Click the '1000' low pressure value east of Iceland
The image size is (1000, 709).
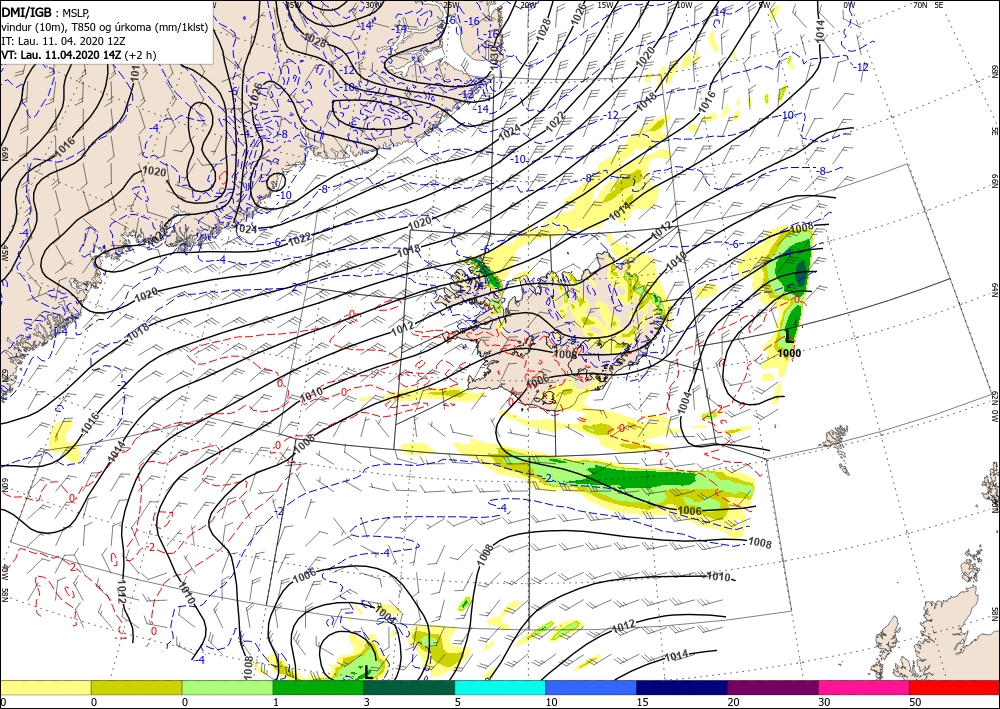click(x=790, y=353)
